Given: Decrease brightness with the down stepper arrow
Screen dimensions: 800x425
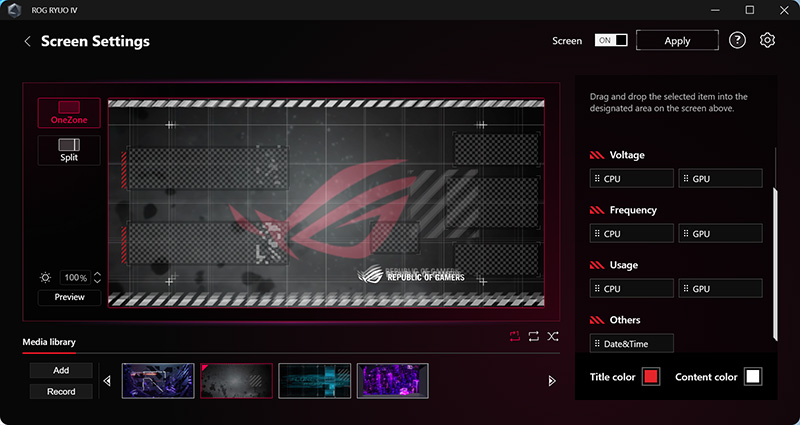Looking at the screenshot, I should point(97,281).
